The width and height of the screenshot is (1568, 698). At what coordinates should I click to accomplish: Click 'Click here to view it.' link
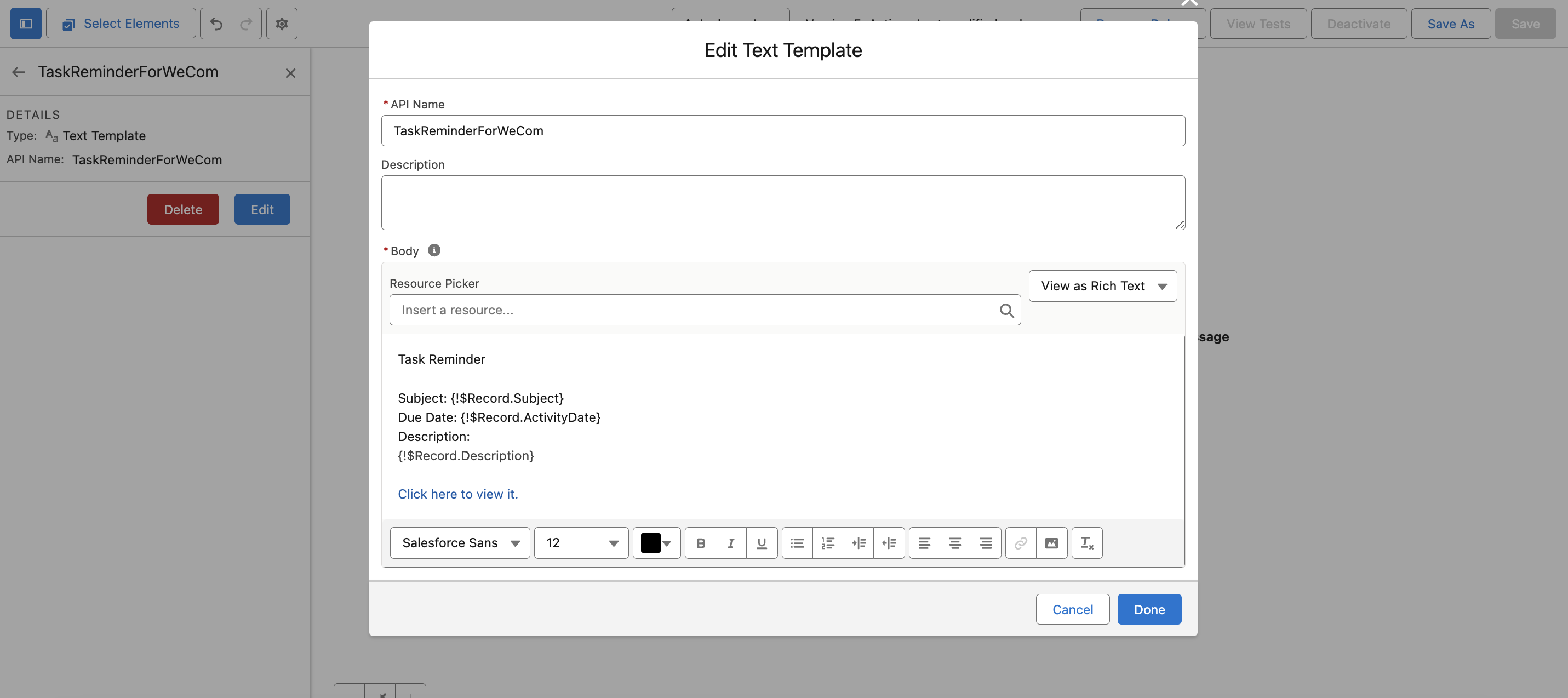click(457, 494)
